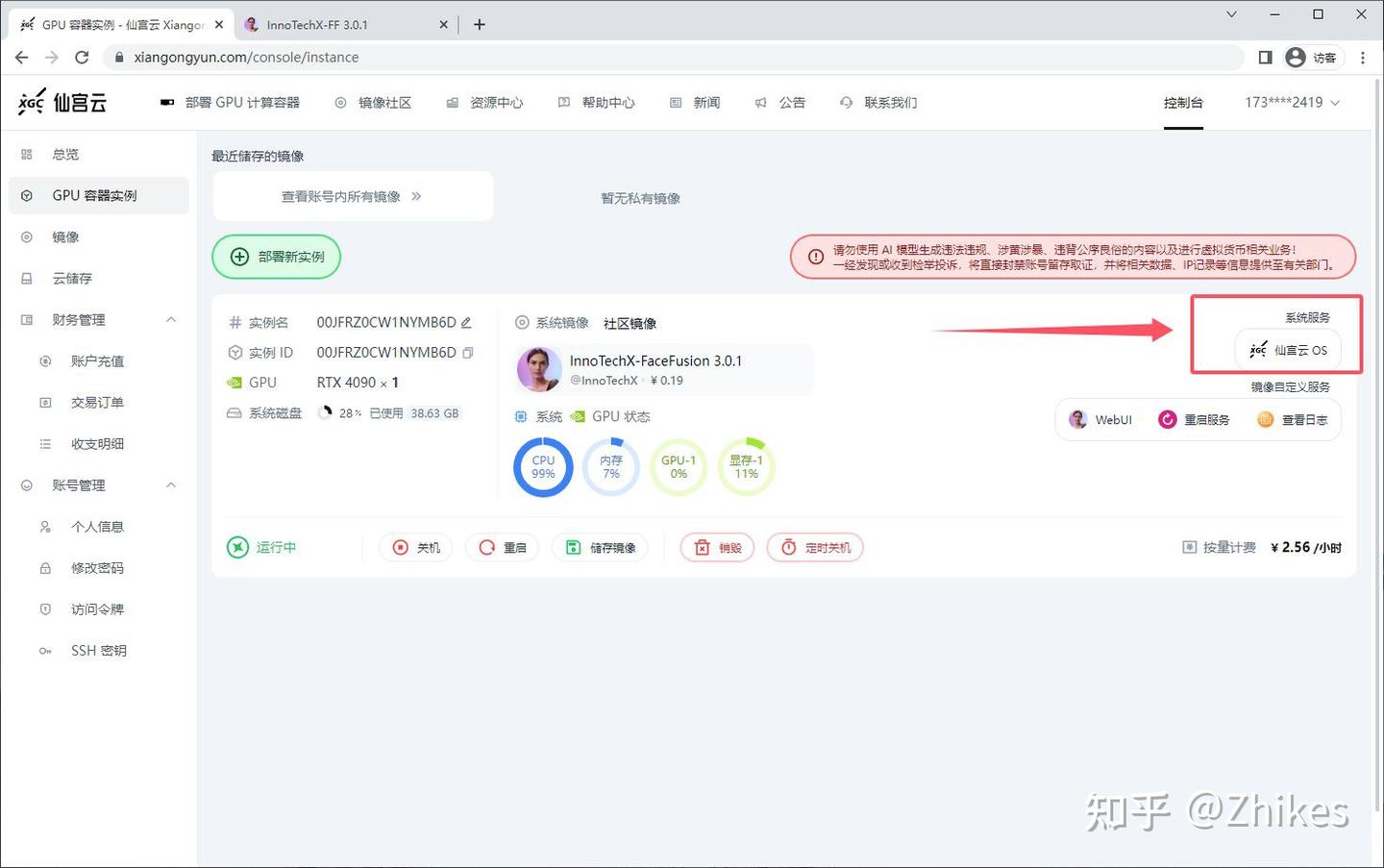Click the 访客 profile avatar
The height and width of the screenshot is (868, 1384).
point(1296,58)
